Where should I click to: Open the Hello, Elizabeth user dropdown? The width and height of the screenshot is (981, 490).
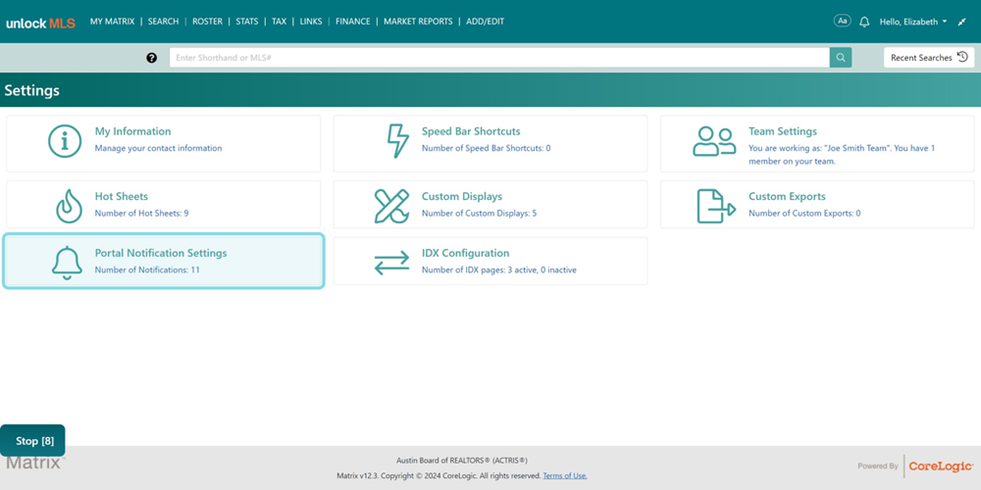tap(913, 22)
